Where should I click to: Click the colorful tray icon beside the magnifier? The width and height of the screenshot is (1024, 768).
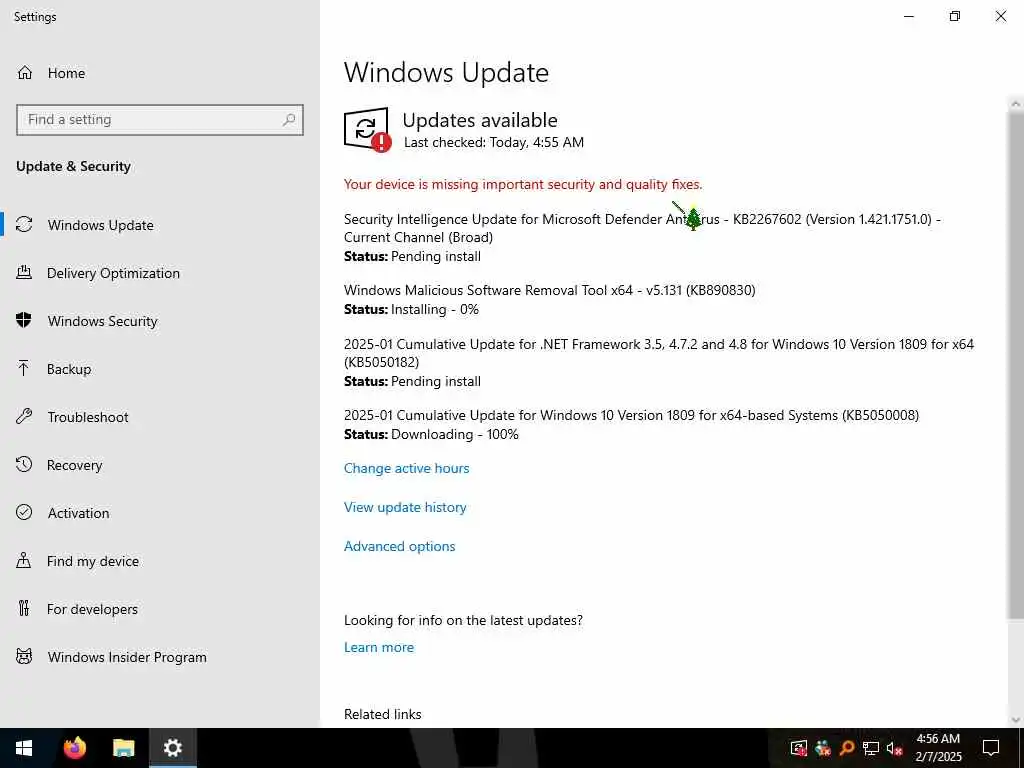point(823,748)
